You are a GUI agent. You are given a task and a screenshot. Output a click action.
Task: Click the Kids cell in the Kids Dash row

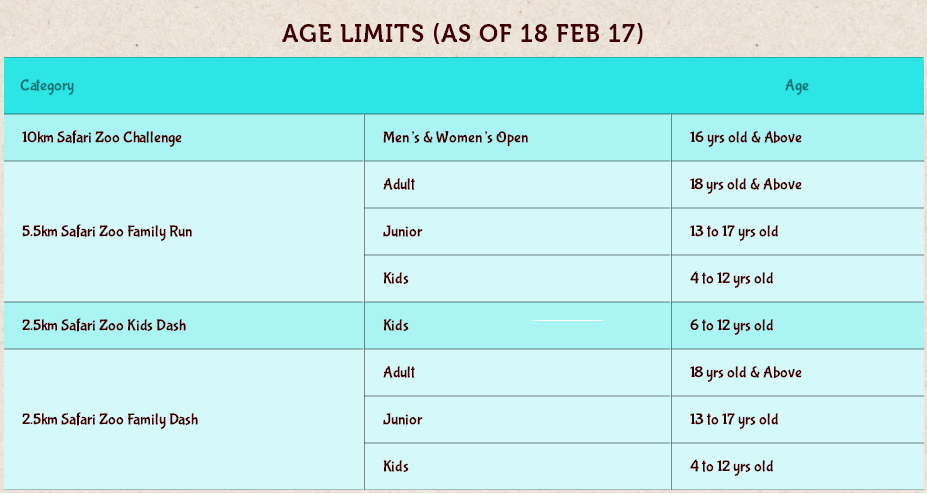[517, 325]
